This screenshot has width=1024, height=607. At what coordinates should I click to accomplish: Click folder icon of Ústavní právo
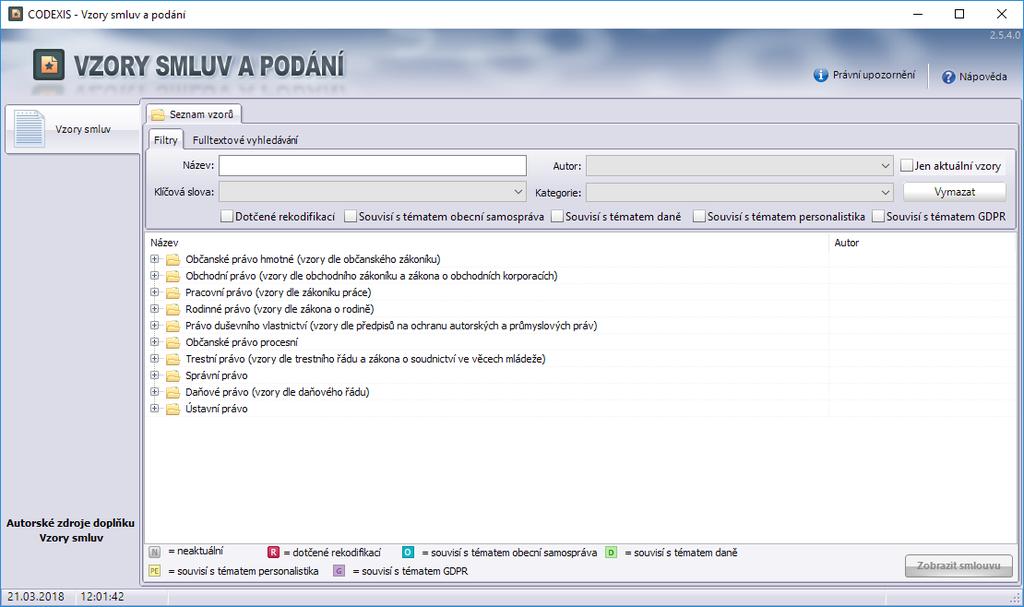click(172, 409)
